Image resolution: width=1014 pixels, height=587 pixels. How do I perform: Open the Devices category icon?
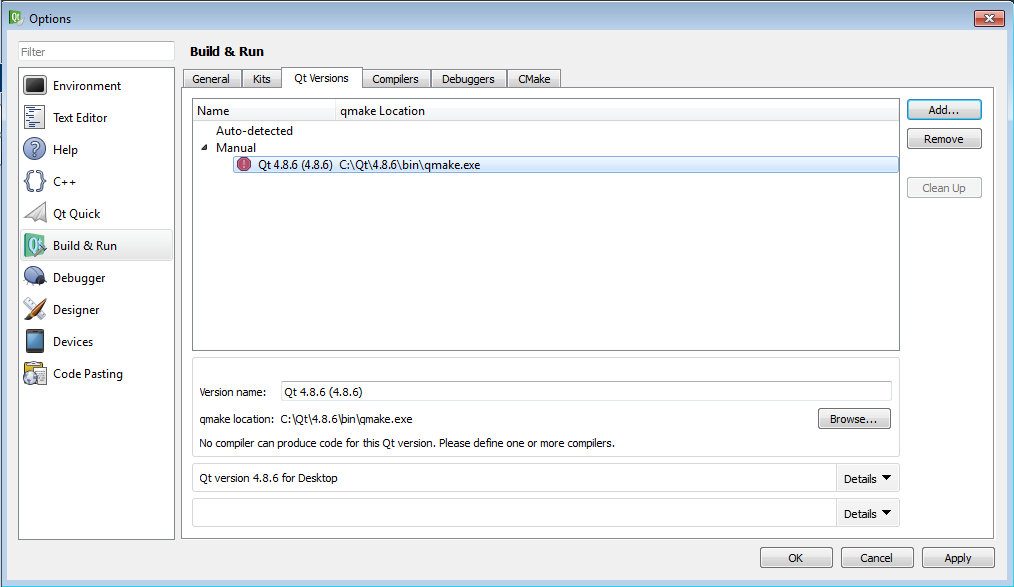click(34, 341)
